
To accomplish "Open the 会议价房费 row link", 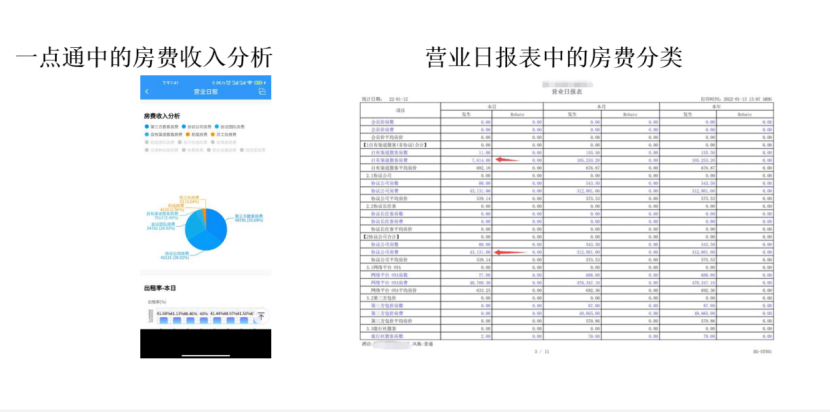I will 383,129.
